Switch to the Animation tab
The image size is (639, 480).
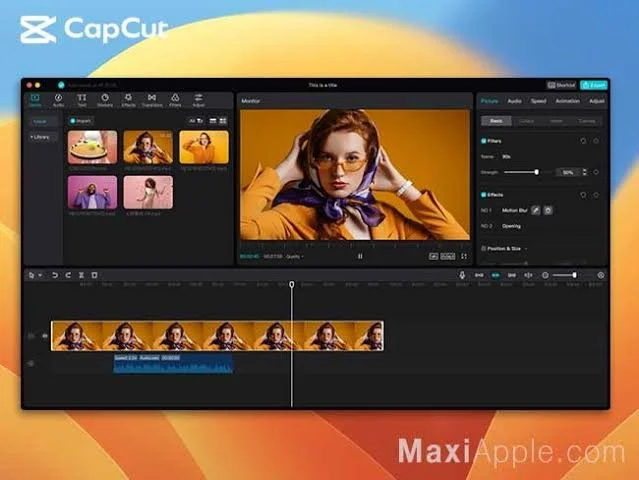click(x=567, y=101)
